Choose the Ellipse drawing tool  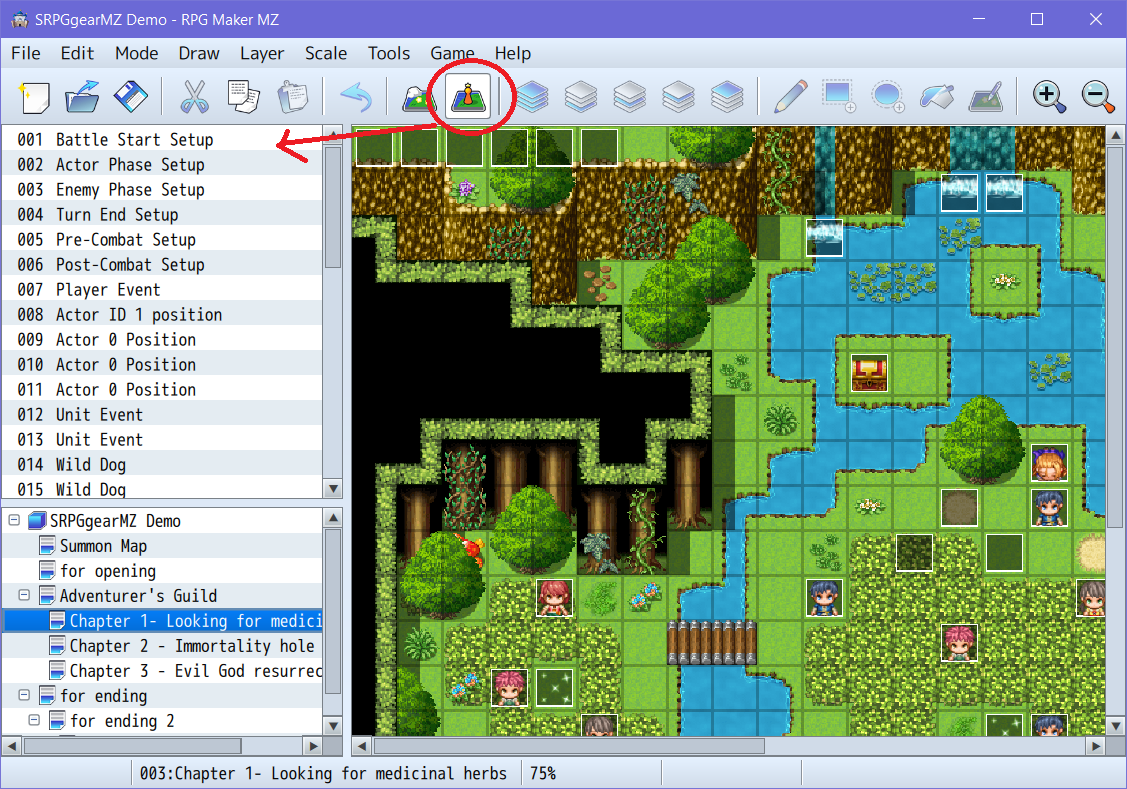[x=888, y=96]
